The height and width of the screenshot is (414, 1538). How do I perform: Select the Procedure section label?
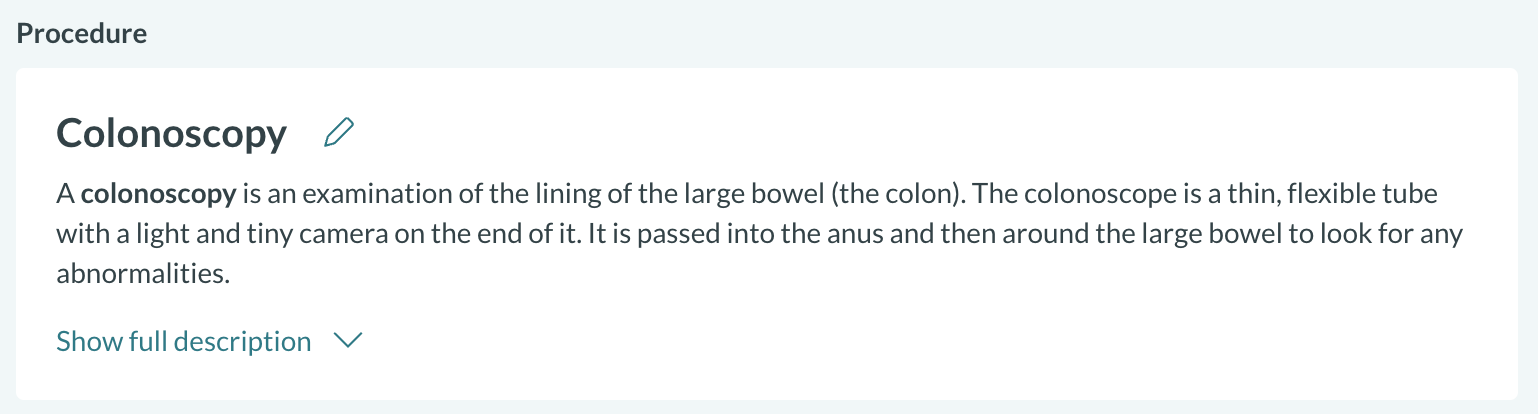tap(82, 33)
